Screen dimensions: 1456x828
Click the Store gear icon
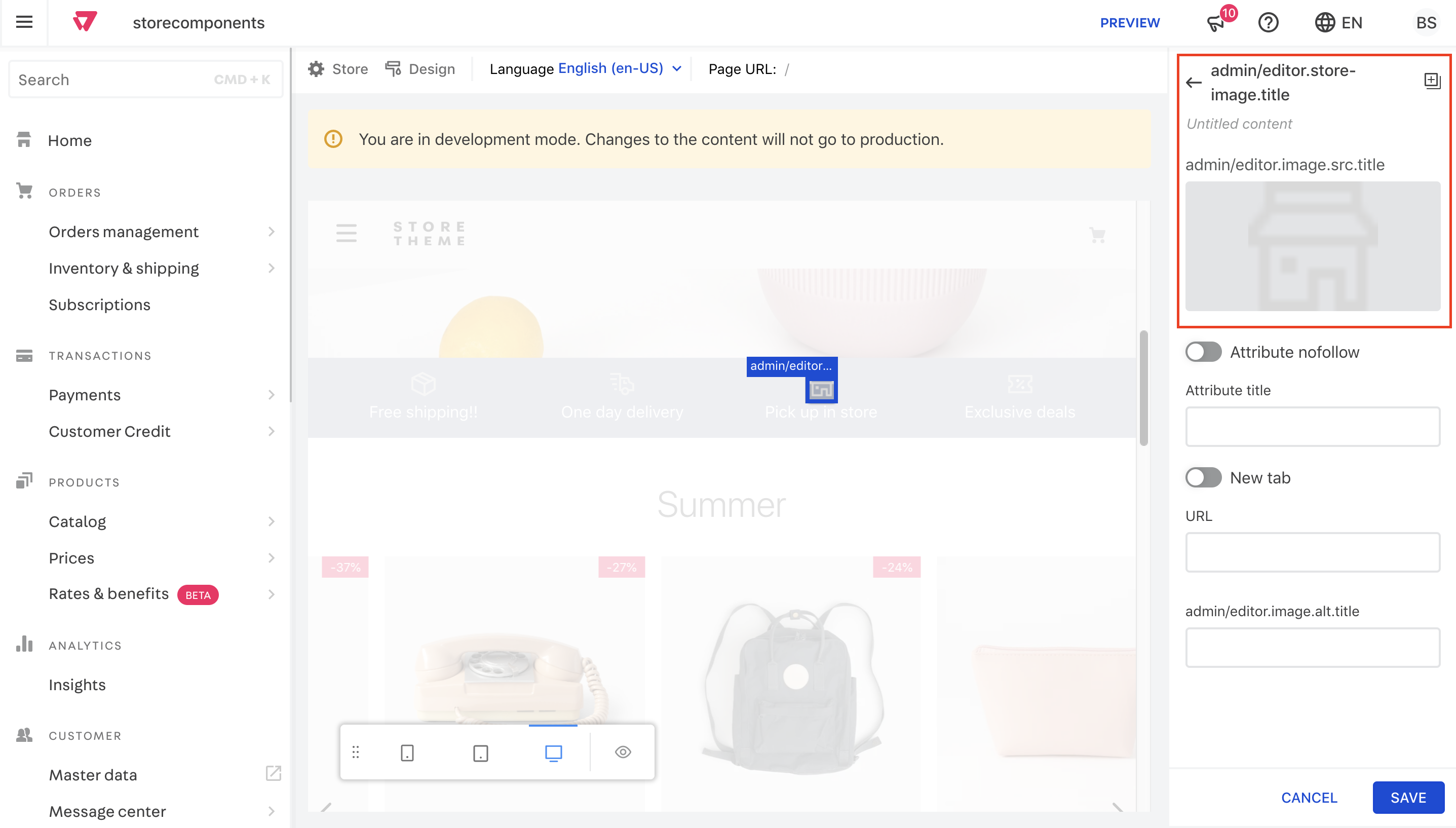[x=316, y=69]
